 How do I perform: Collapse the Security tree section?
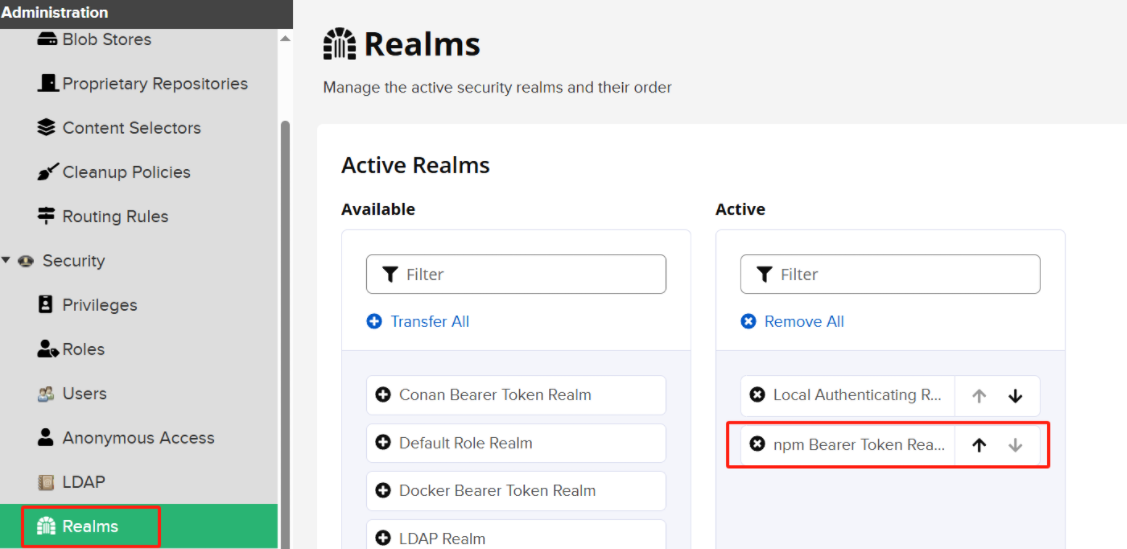click(x=6, y=261)
